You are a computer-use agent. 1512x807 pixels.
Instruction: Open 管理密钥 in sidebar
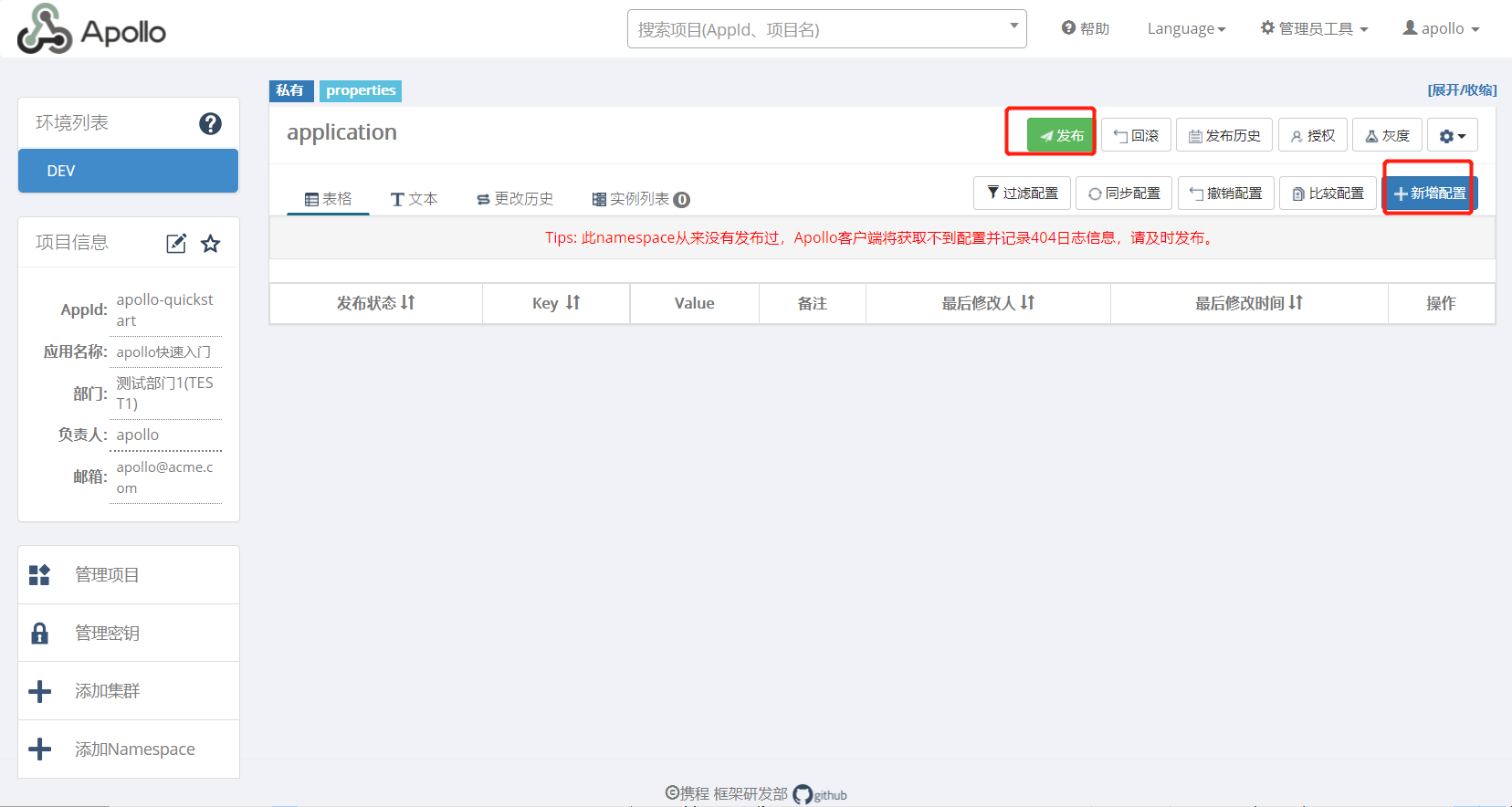click(129, 633)
